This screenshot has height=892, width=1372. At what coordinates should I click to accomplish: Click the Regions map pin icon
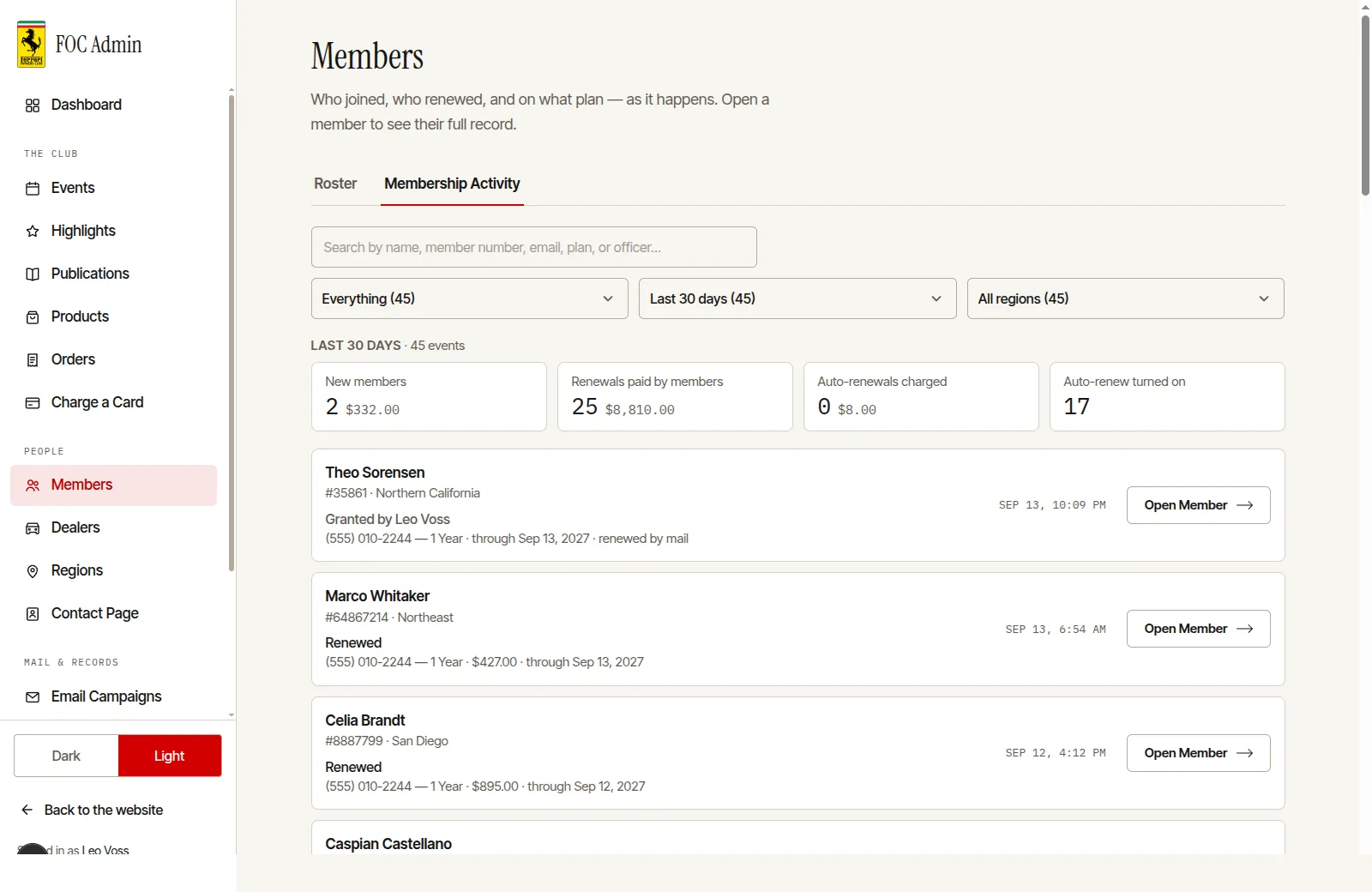33,571
